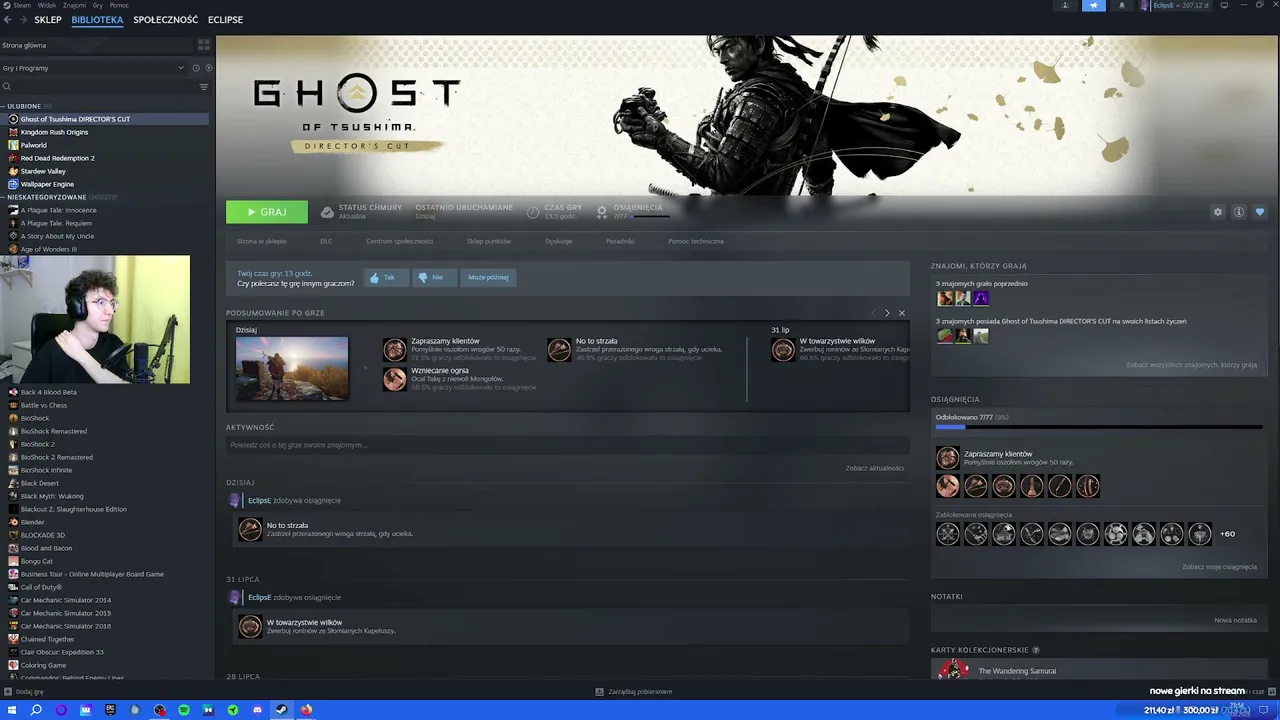Image resolution: width=1280 pixels, height=720 pixels.
Task: Open Discord from the taskbar
Action: [257, 710]
